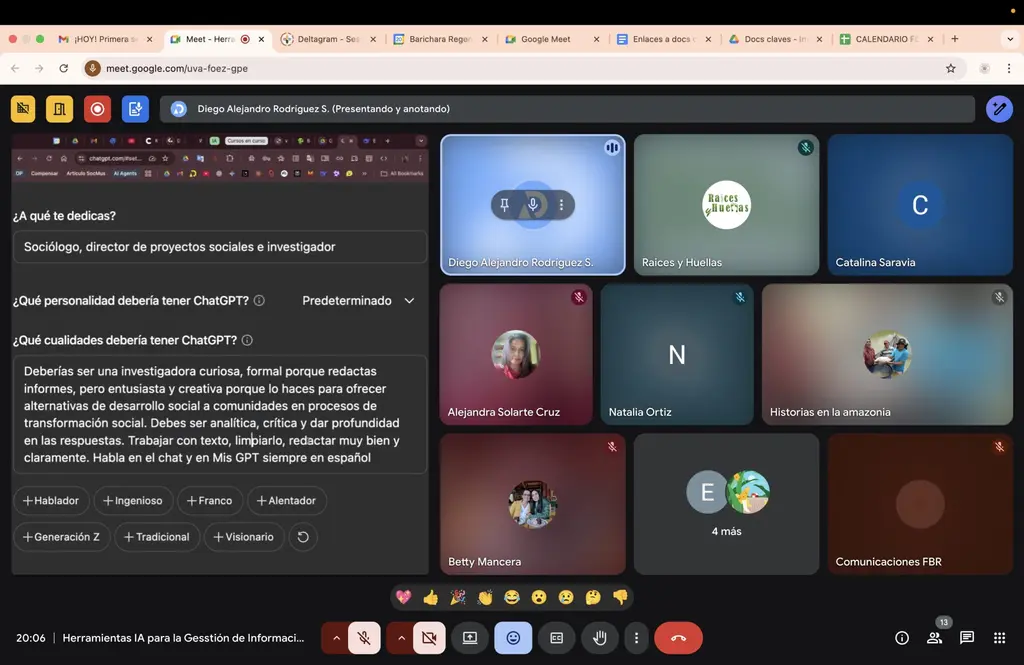Toggle closed captions button
Screen dimensions: 1024x665
coord(556,638)
